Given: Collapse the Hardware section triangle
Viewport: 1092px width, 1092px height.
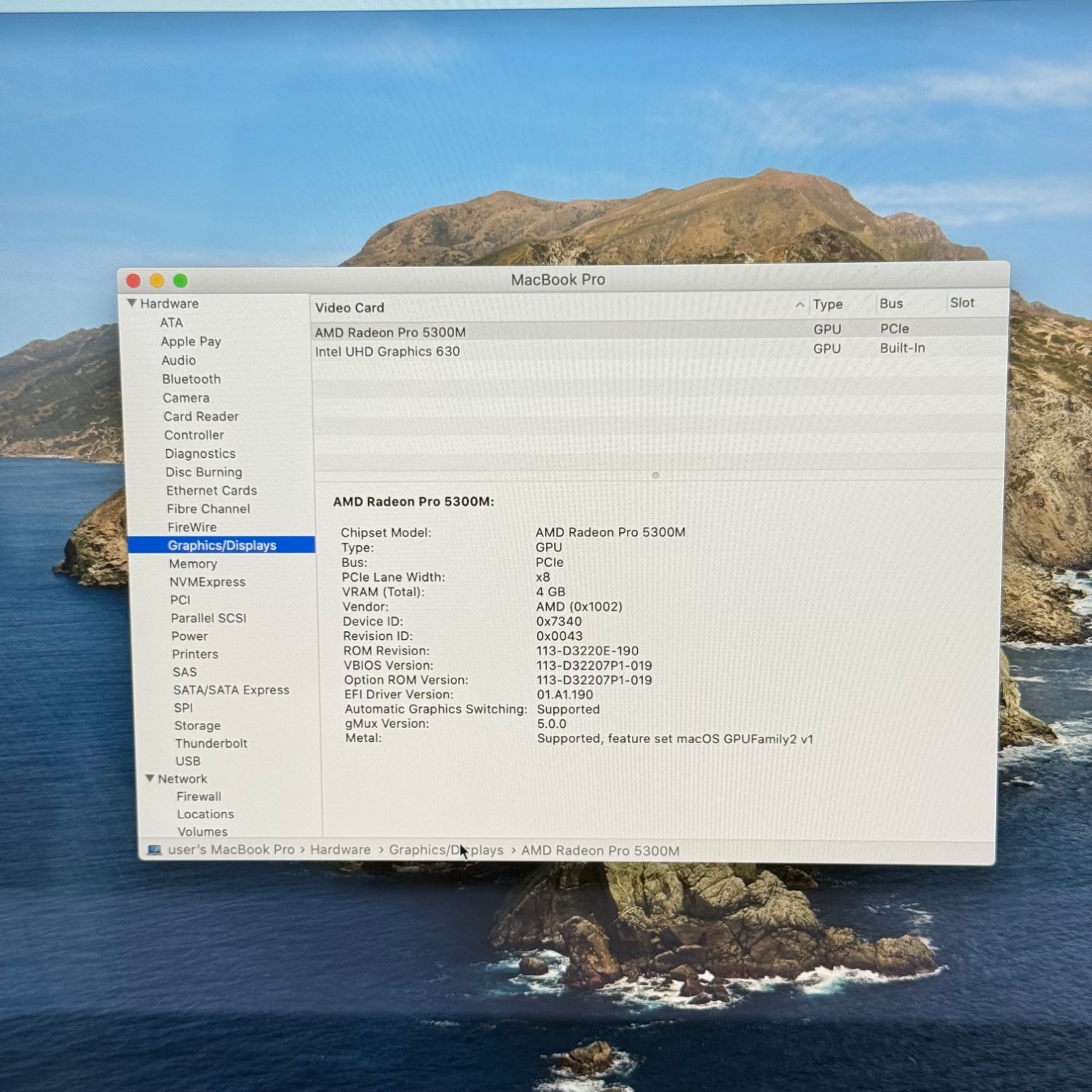Looking at the screenshot, I should pyautogui.click(x=132, y=304).
